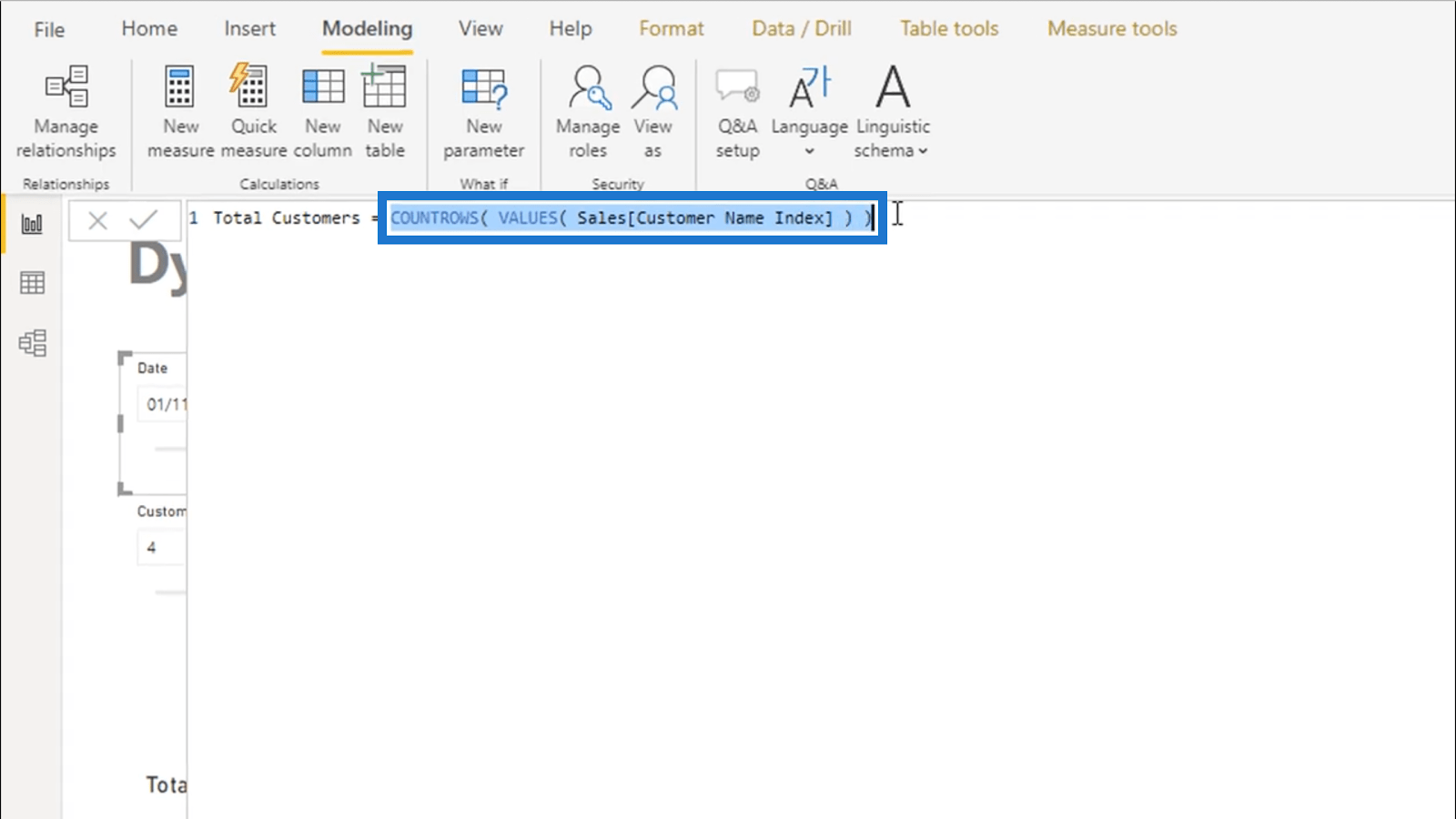Open the Help tab
The height and width of the screenshot is (819, 1456).
(571, 29)
